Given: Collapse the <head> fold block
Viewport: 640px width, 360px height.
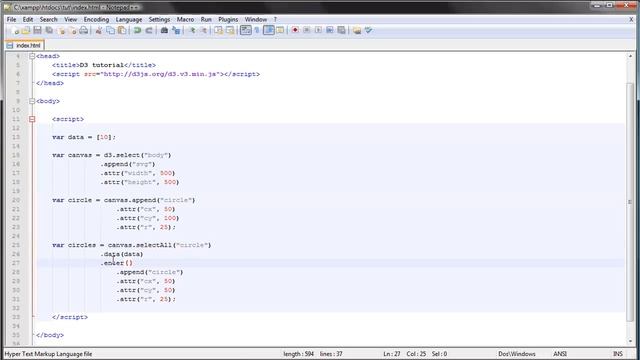Looking at the screenshot, I should [x=32, y=56].
